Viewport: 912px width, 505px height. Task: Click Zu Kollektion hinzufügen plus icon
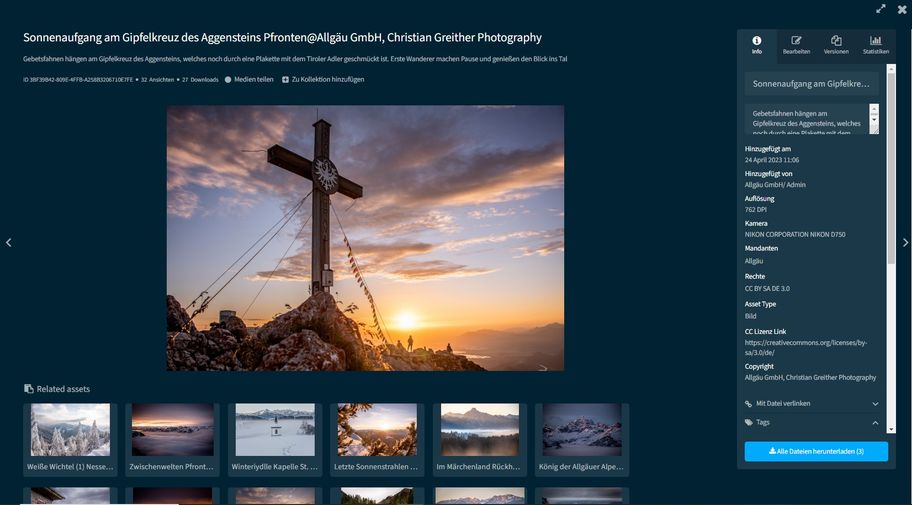coord(286,79)
